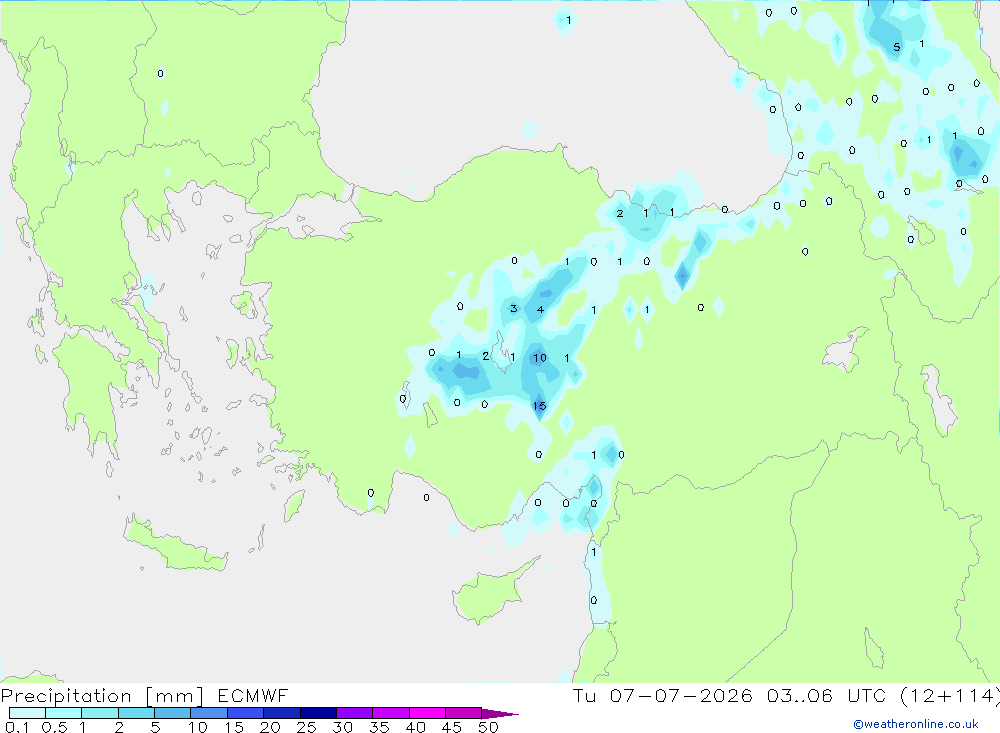
Task: Click the 'ECMWF' model label
Action: tap(253, 696)
